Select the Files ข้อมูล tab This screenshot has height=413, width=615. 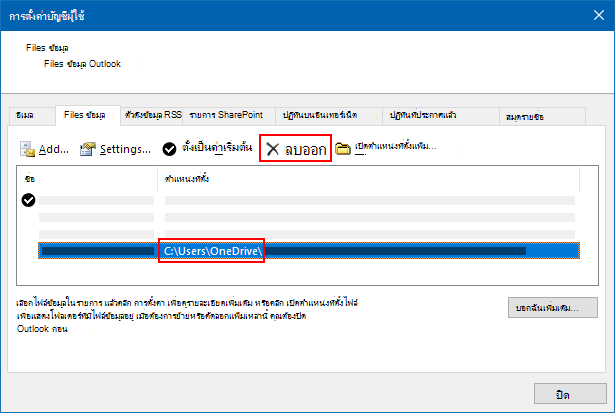tap(88, 115)
